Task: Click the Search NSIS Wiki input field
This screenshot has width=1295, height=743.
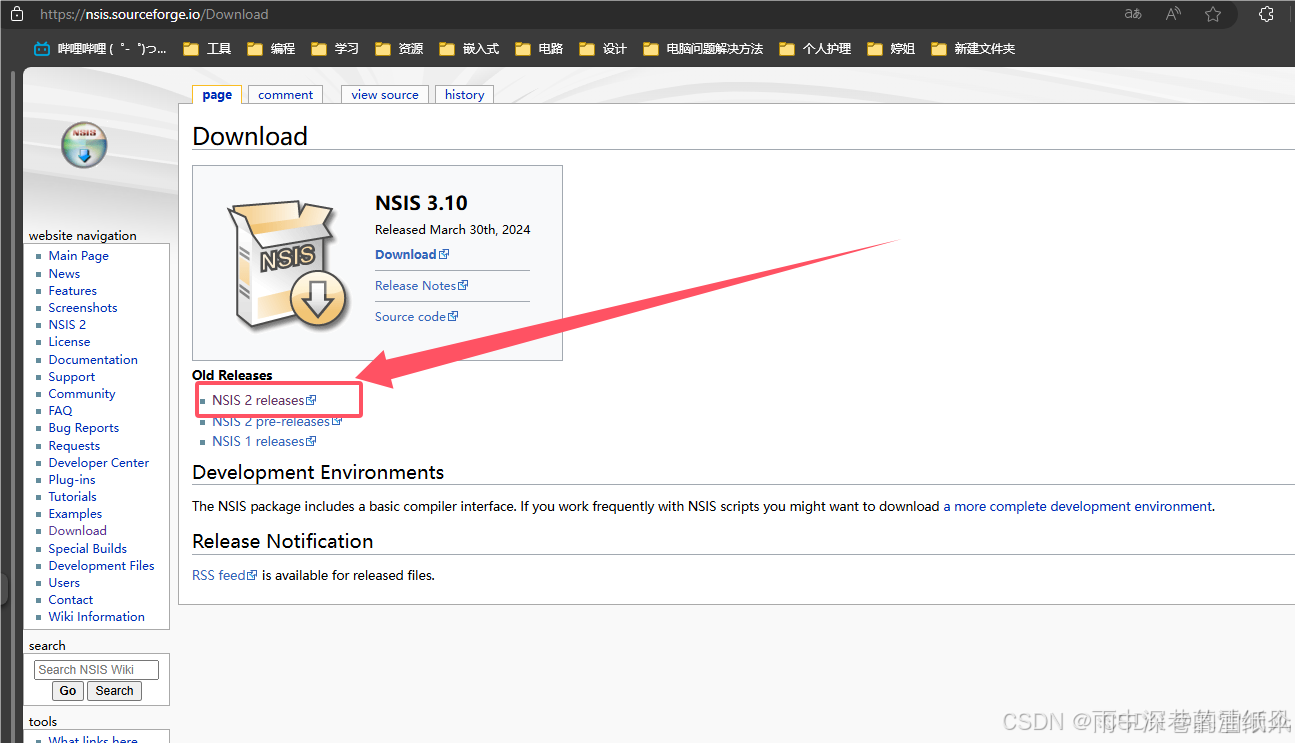Action: coord(96,670)
